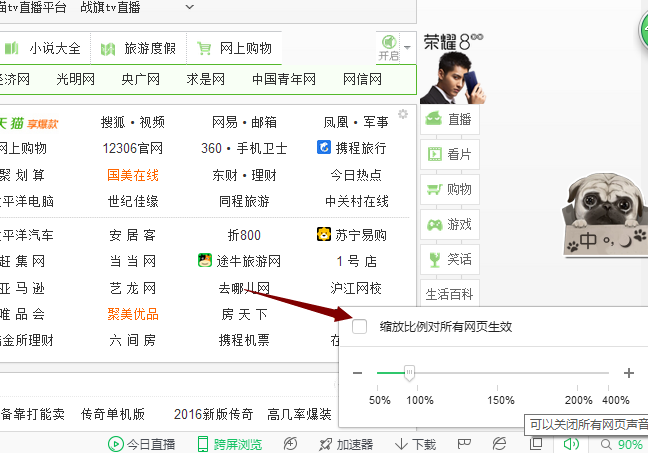
Task: Click the zoom slider handle
Action: 409,373
